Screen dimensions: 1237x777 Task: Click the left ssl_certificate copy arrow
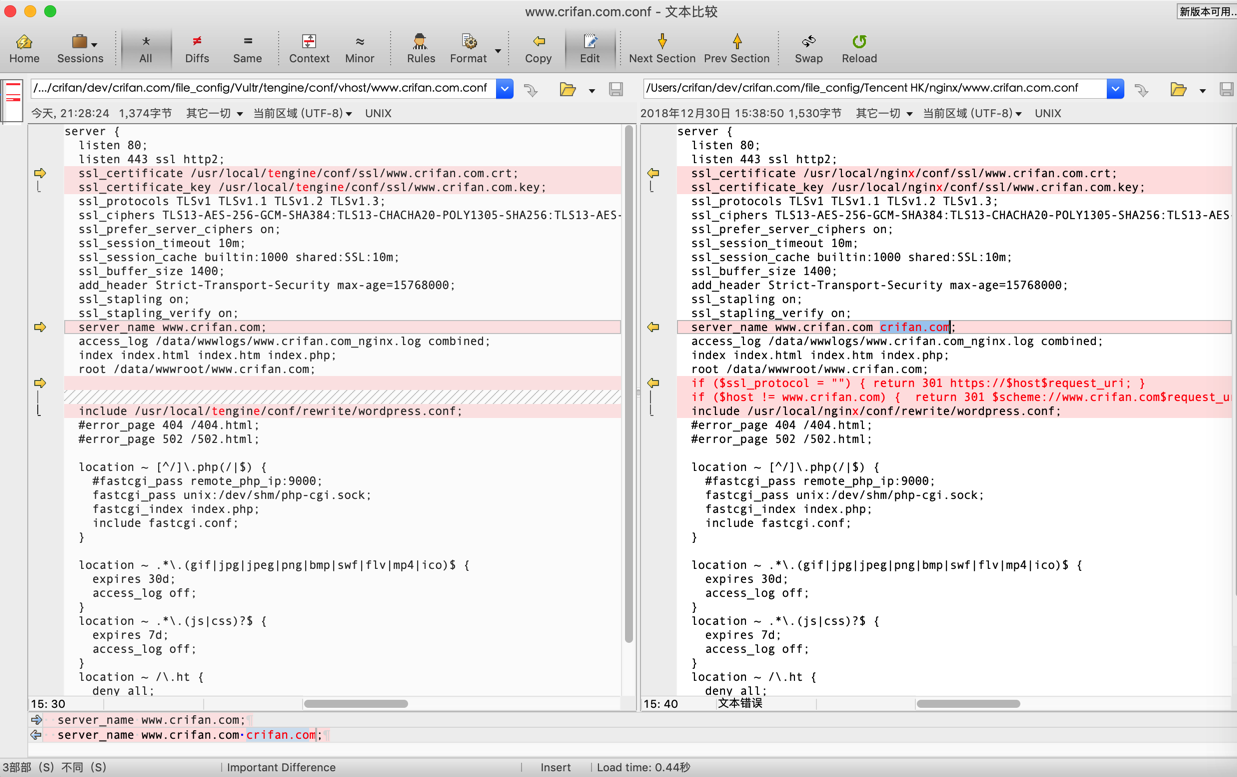click(40, 173)
